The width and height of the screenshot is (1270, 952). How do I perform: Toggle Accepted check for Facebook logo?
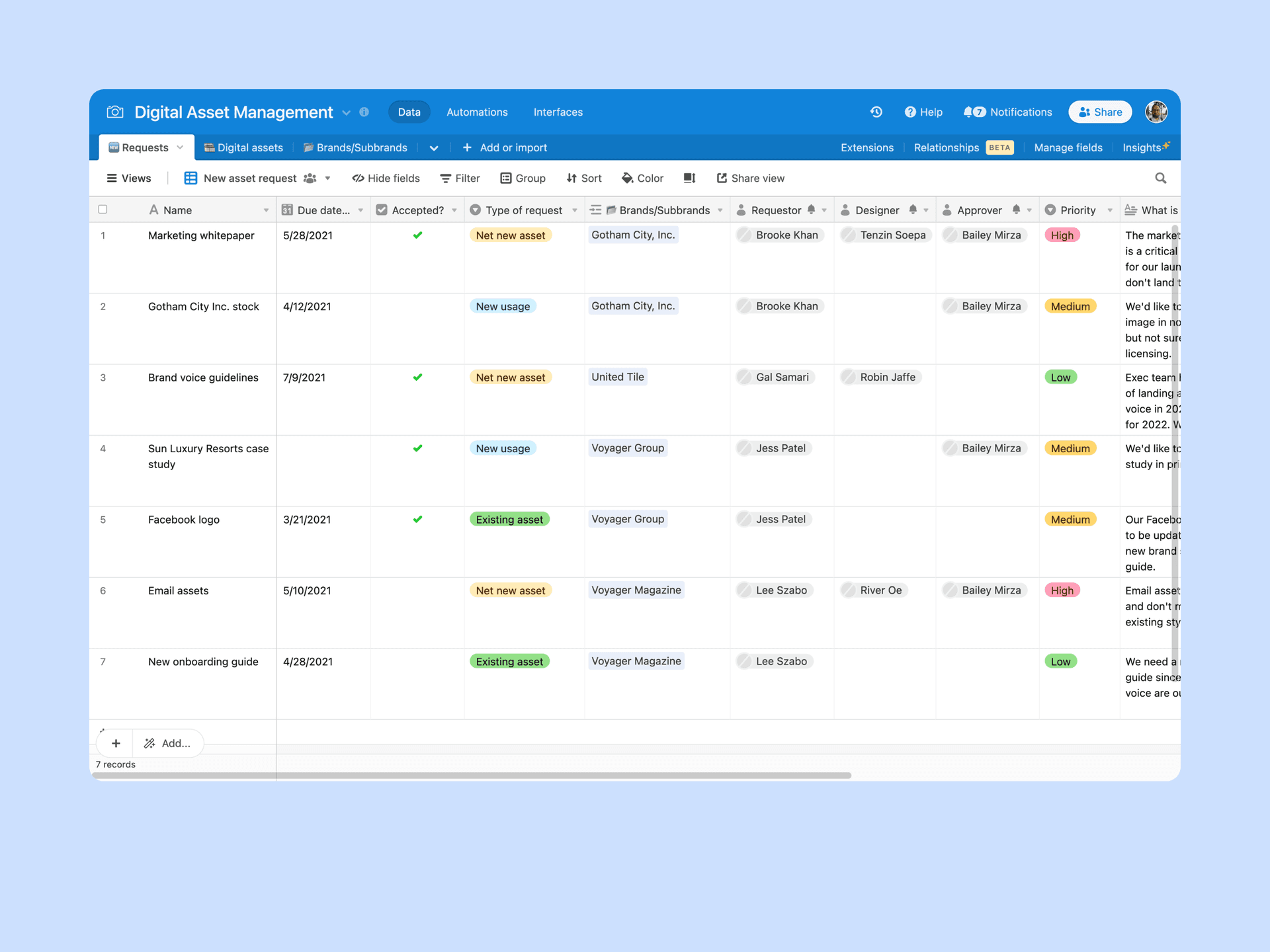(x=417, y=519)
